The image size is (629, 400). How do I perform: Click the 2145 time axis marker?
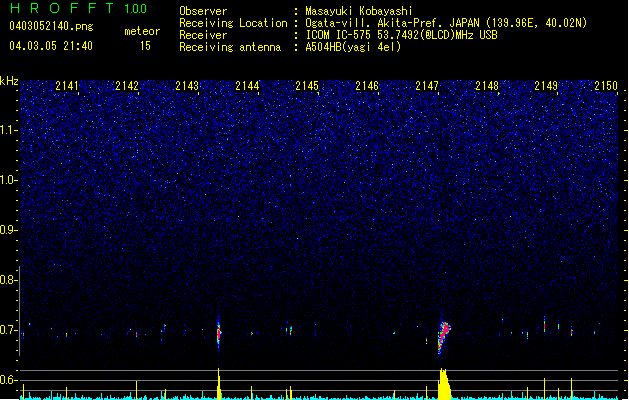coord(307,85)
